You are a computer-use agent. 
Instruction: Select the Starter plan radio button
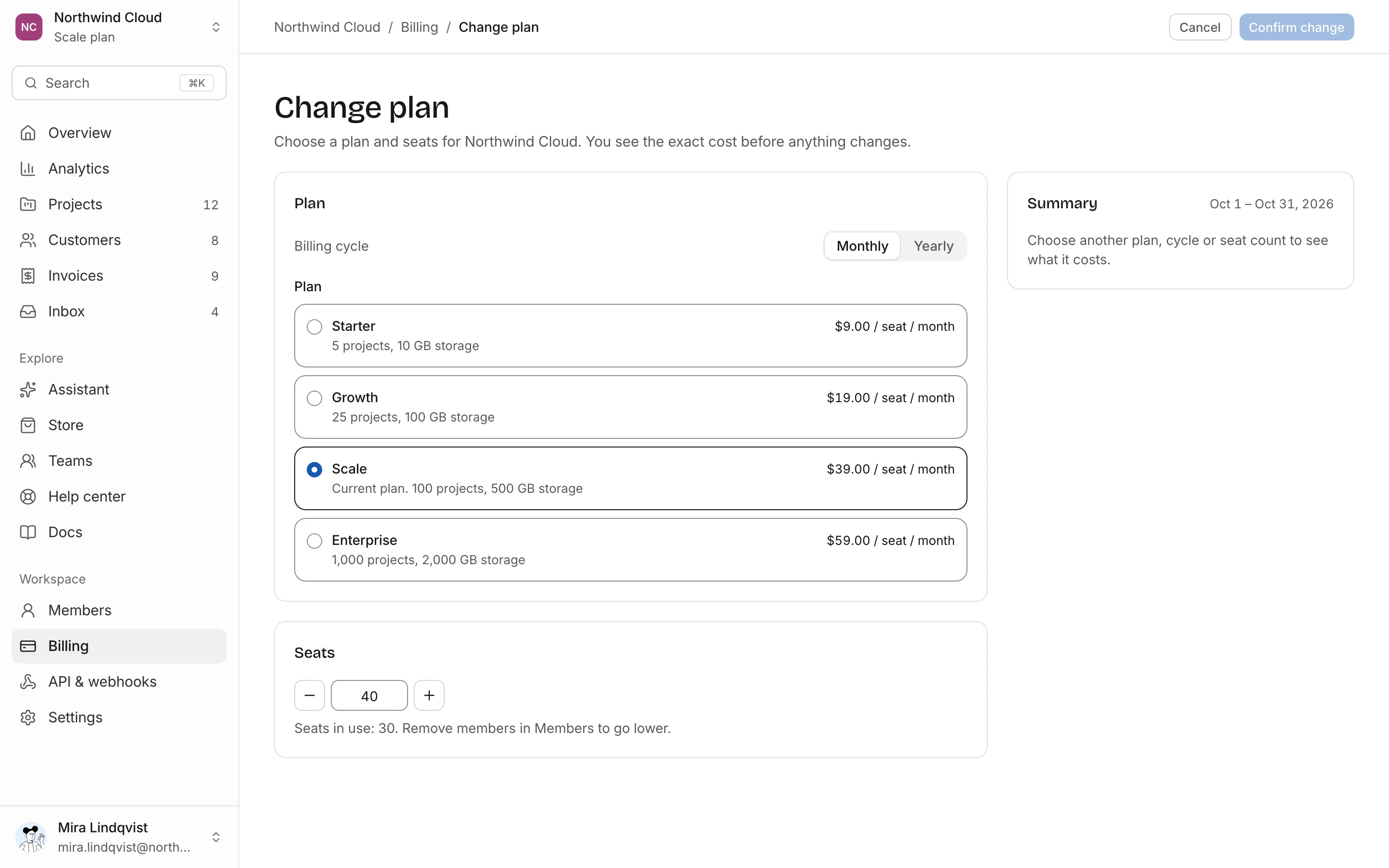(x=314, y=326)
